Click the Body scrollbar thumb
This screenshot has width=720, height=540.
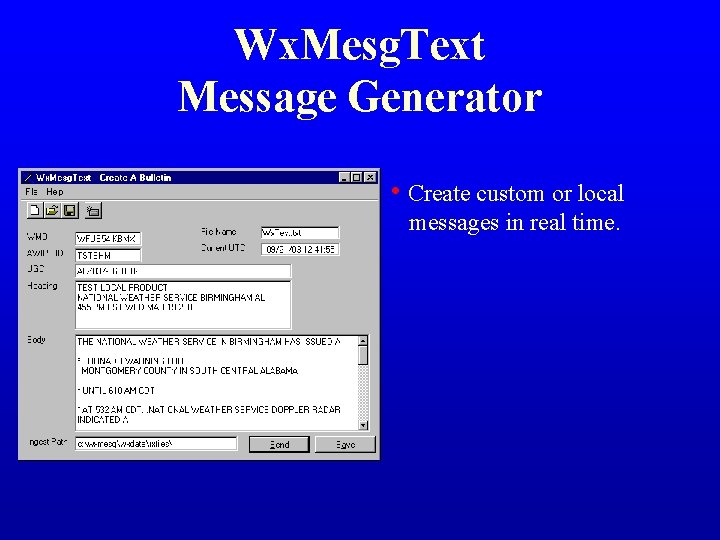click(363, 355)
